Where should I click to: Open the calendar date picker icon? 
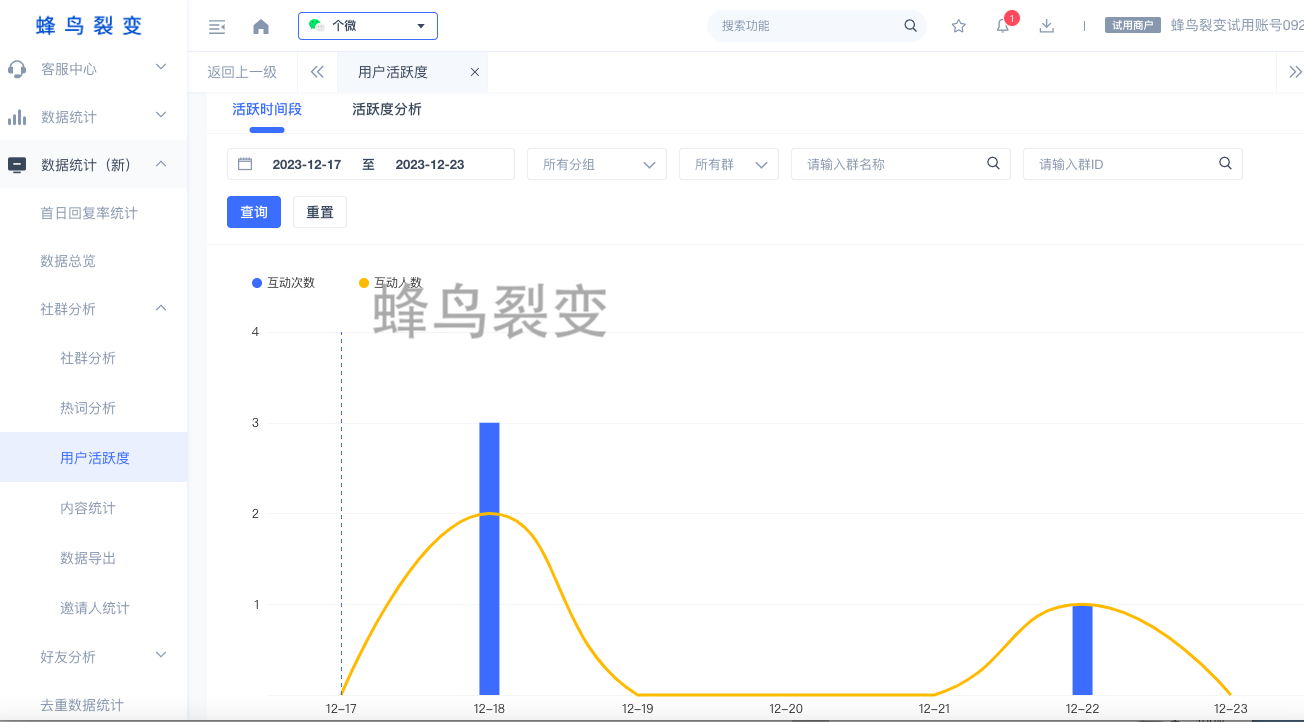pyautogui.click(x=245, y=164)
